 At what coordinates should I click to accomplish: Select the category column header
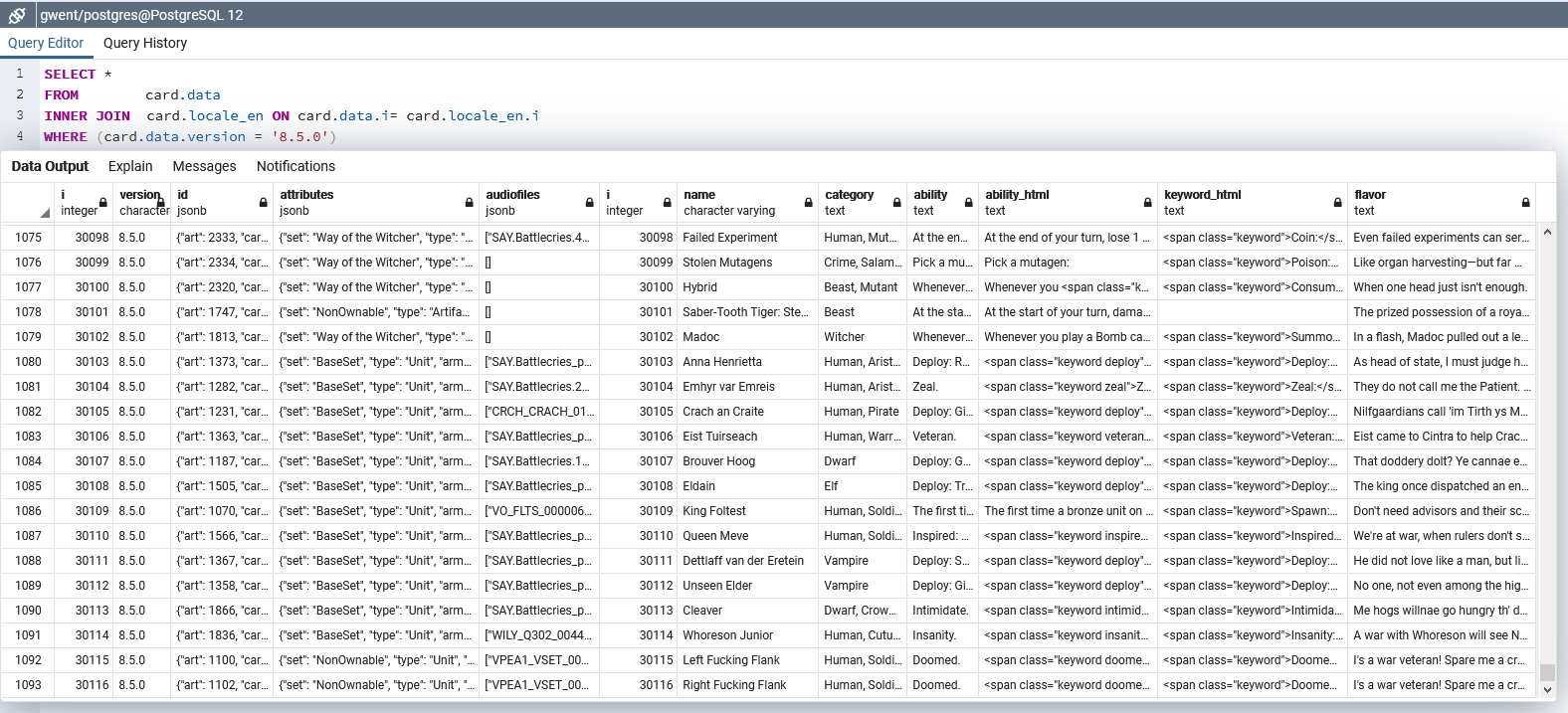pyautogui.click(x=863, y=203)
